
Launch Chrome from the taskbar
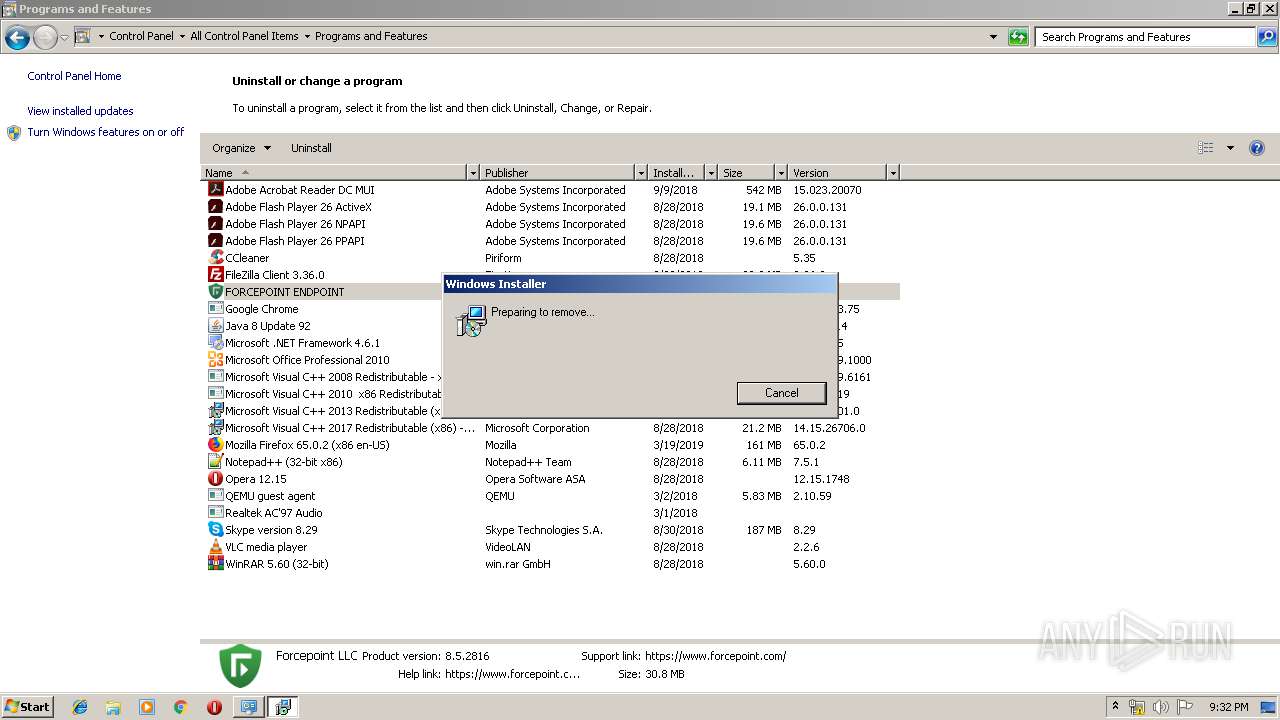click(180, 707)
